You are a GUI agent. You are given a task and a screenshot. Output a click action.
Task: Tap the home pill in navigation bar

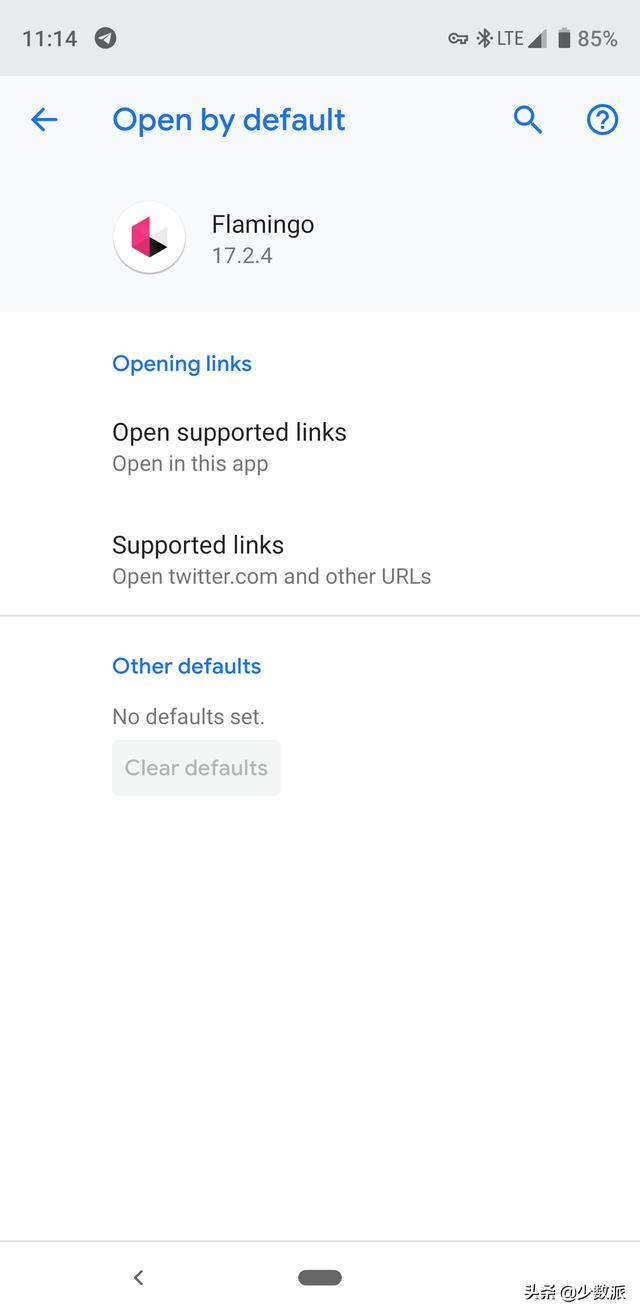point(320,1277)
